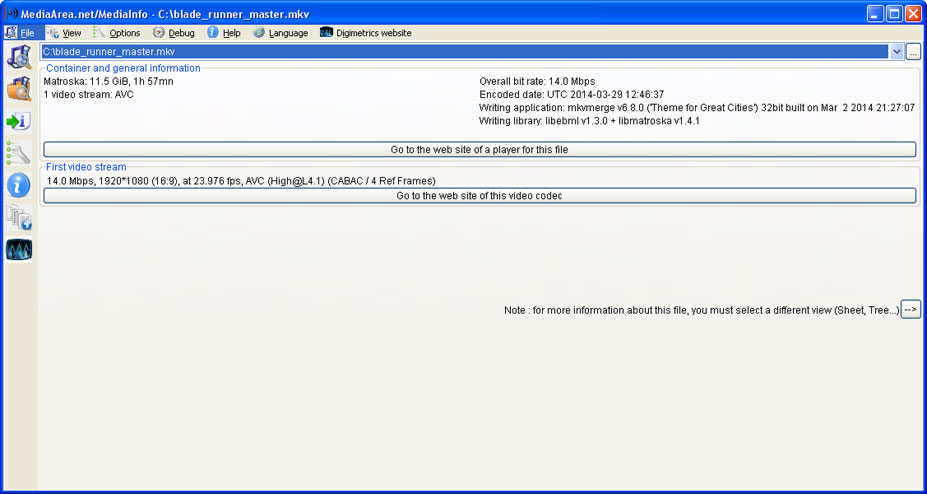Click the "First video stream" group label
Viewport: 927px width, 494px height.
(86, 167)
